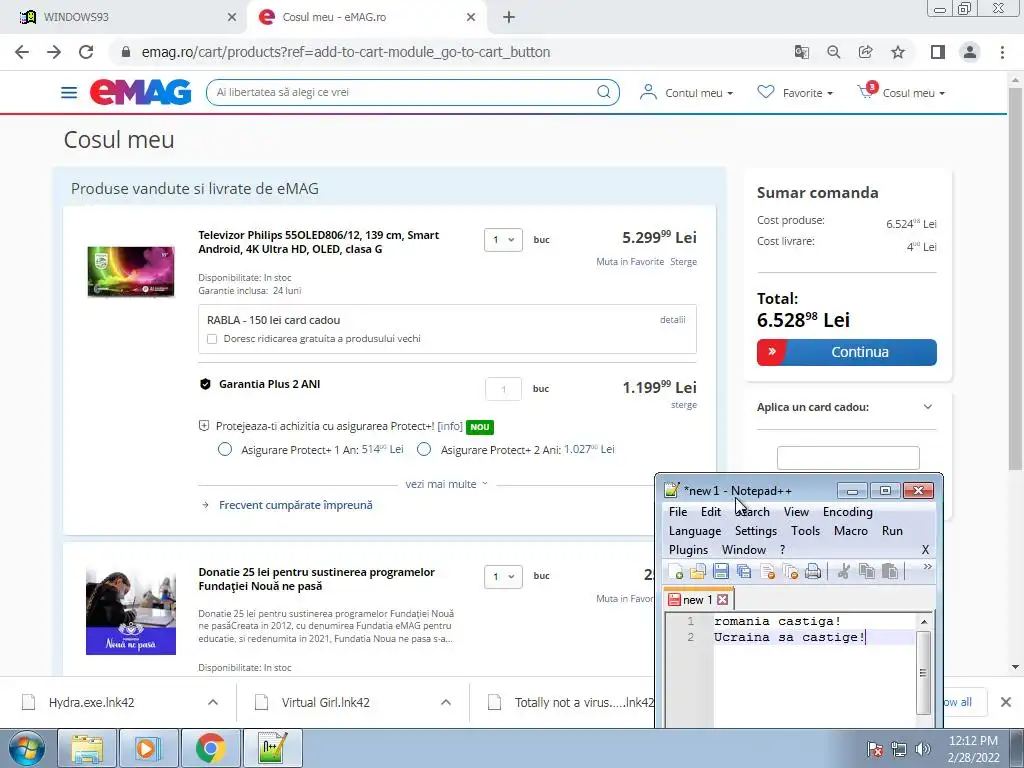Open Chrome profile avatar
The height and width of the screenshot is (768, 1024).
click(x=970, y=52)
